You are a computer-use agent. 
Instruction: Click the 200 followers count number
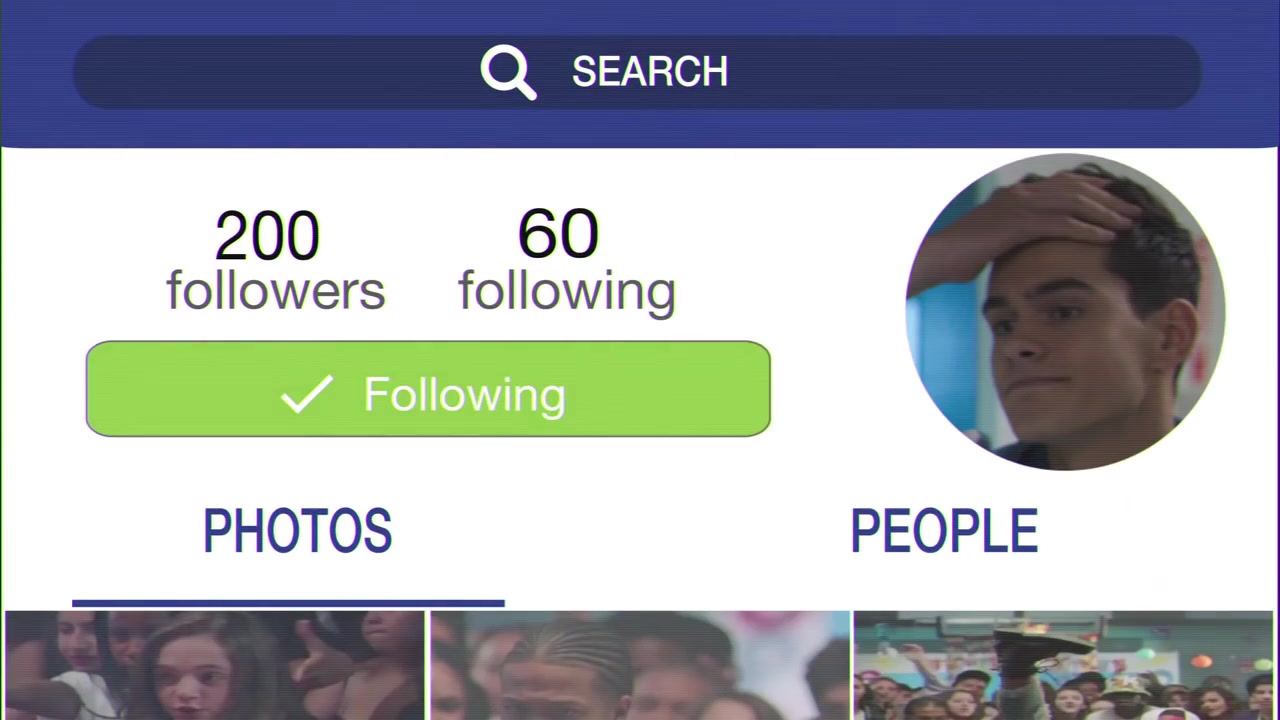(267, 236)
